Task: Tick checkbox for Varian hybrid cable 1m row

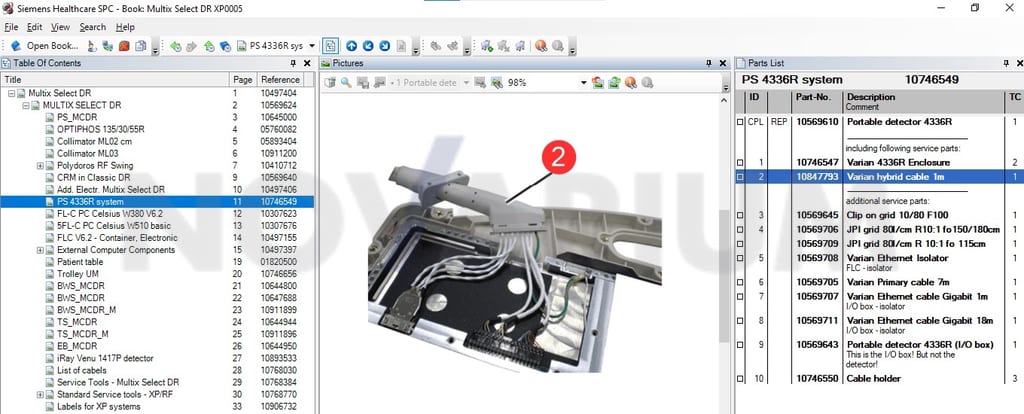Action: tap(740, 177)
